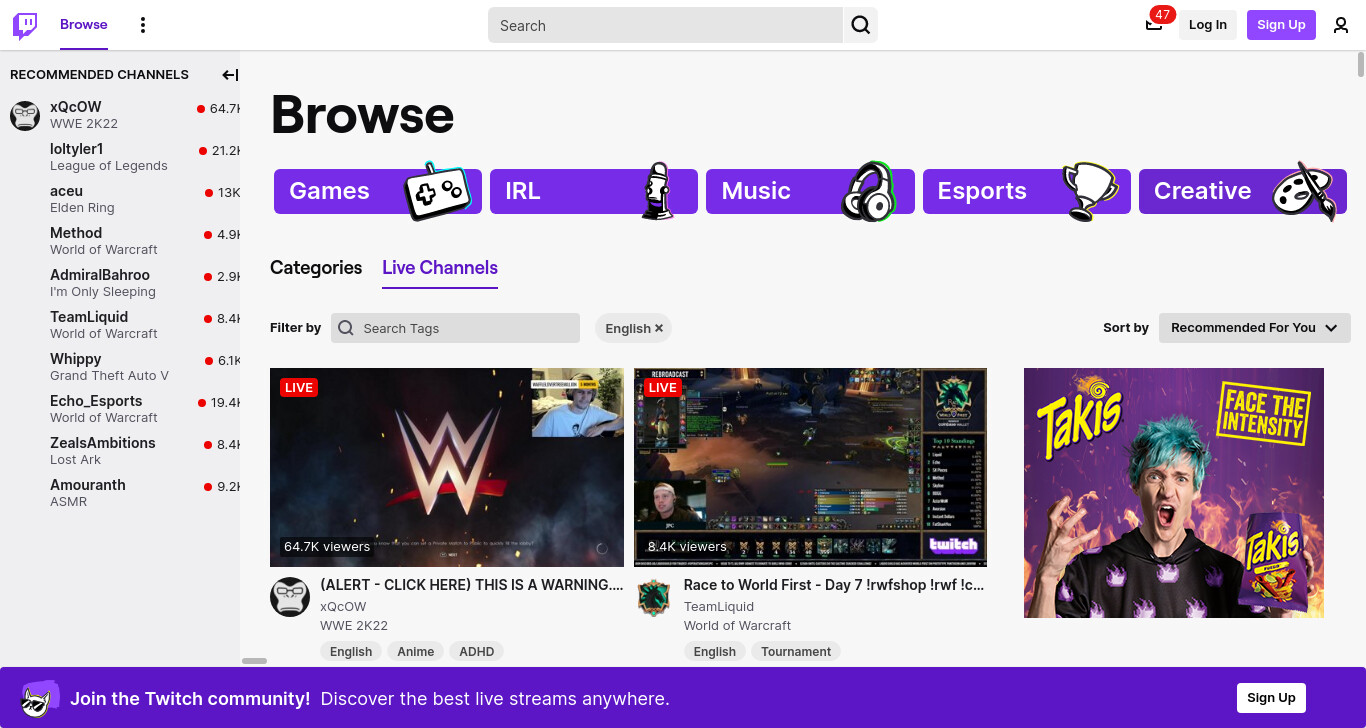Open the Esports category button
The height and width of the screenshot is (728, 1366).
click(1026, 191)
